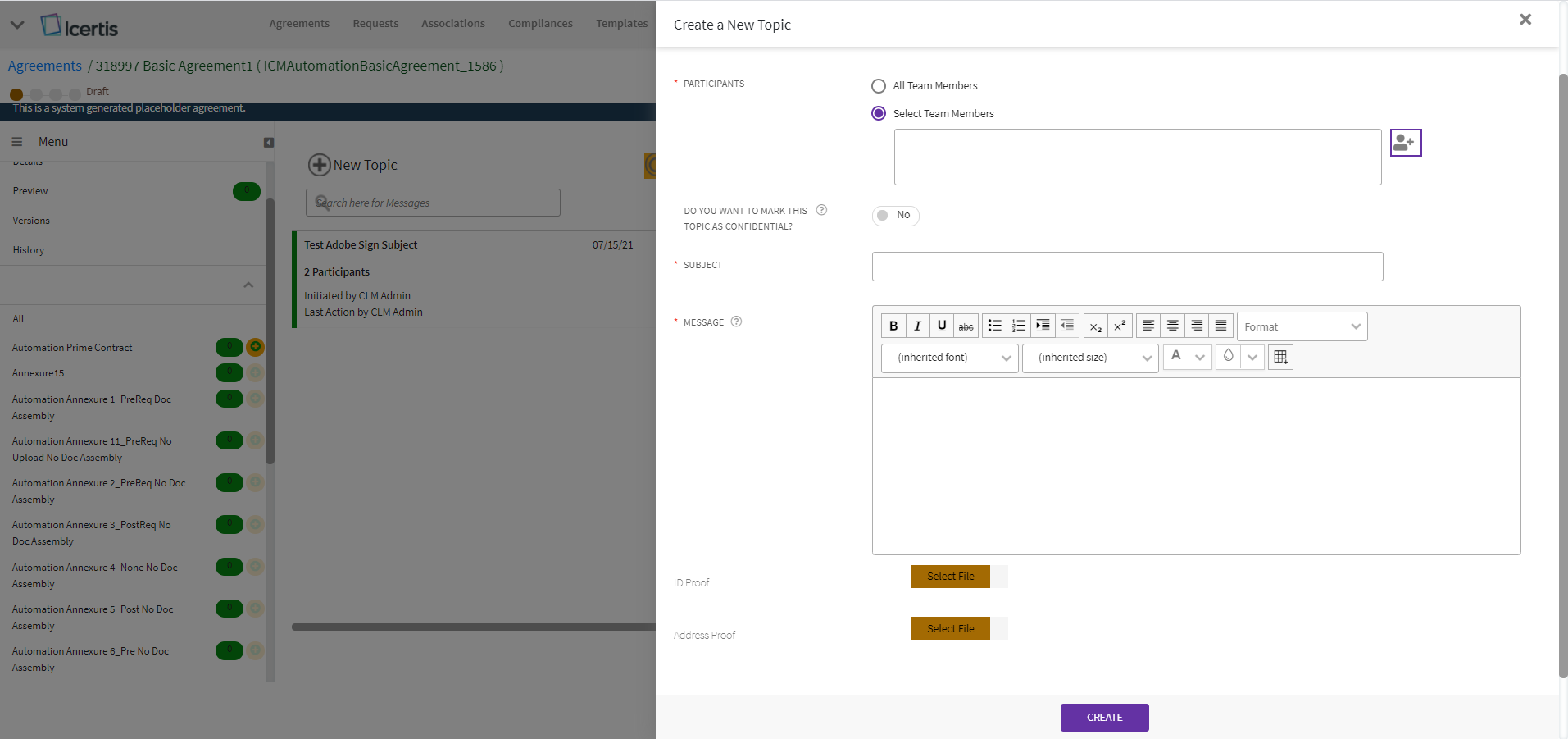
Task: Open the Templates menu item
Action: click(621, 23)
